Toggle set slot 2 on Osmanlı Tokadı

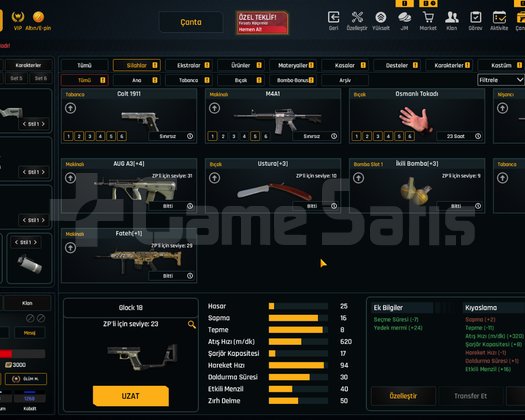[367, 136]
